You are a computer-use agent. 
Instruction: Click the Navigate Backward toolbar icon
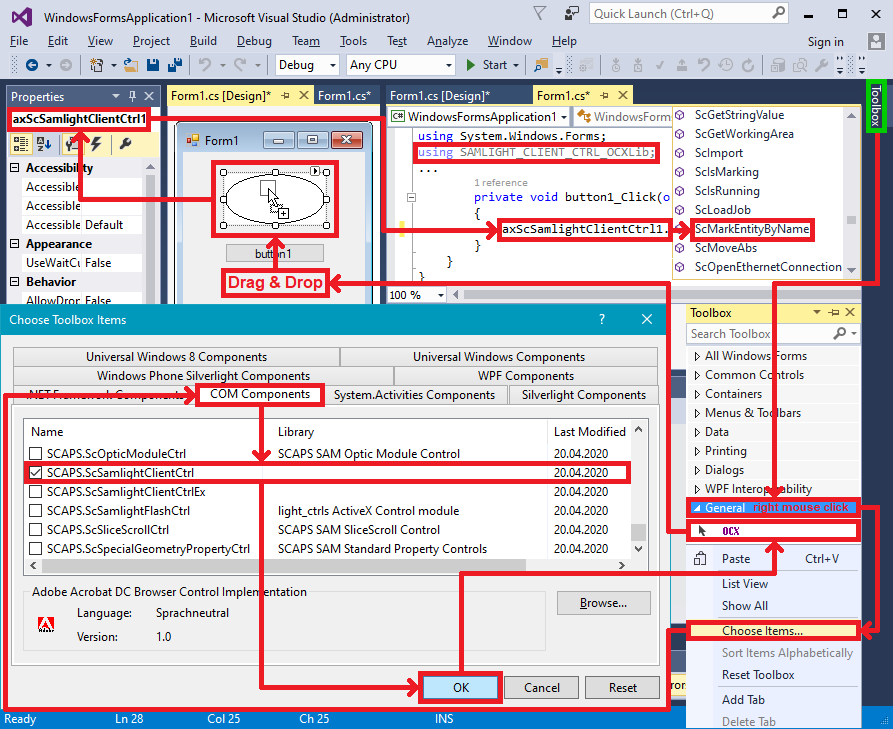click(x=32, y=65)
